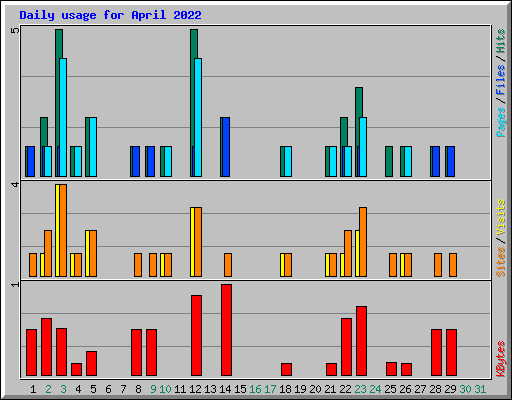The image size is (512, 400).
Task: Click the cyan Pages bar for day 12
Action: [198, 117]
